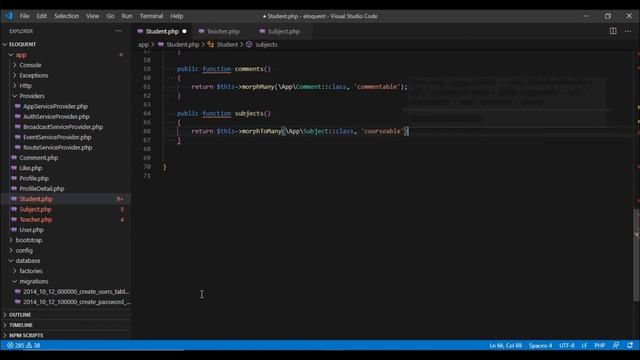Click PHP file icon of User.php
This screenshot has width=640, height=360.
(x=14, y=230)
